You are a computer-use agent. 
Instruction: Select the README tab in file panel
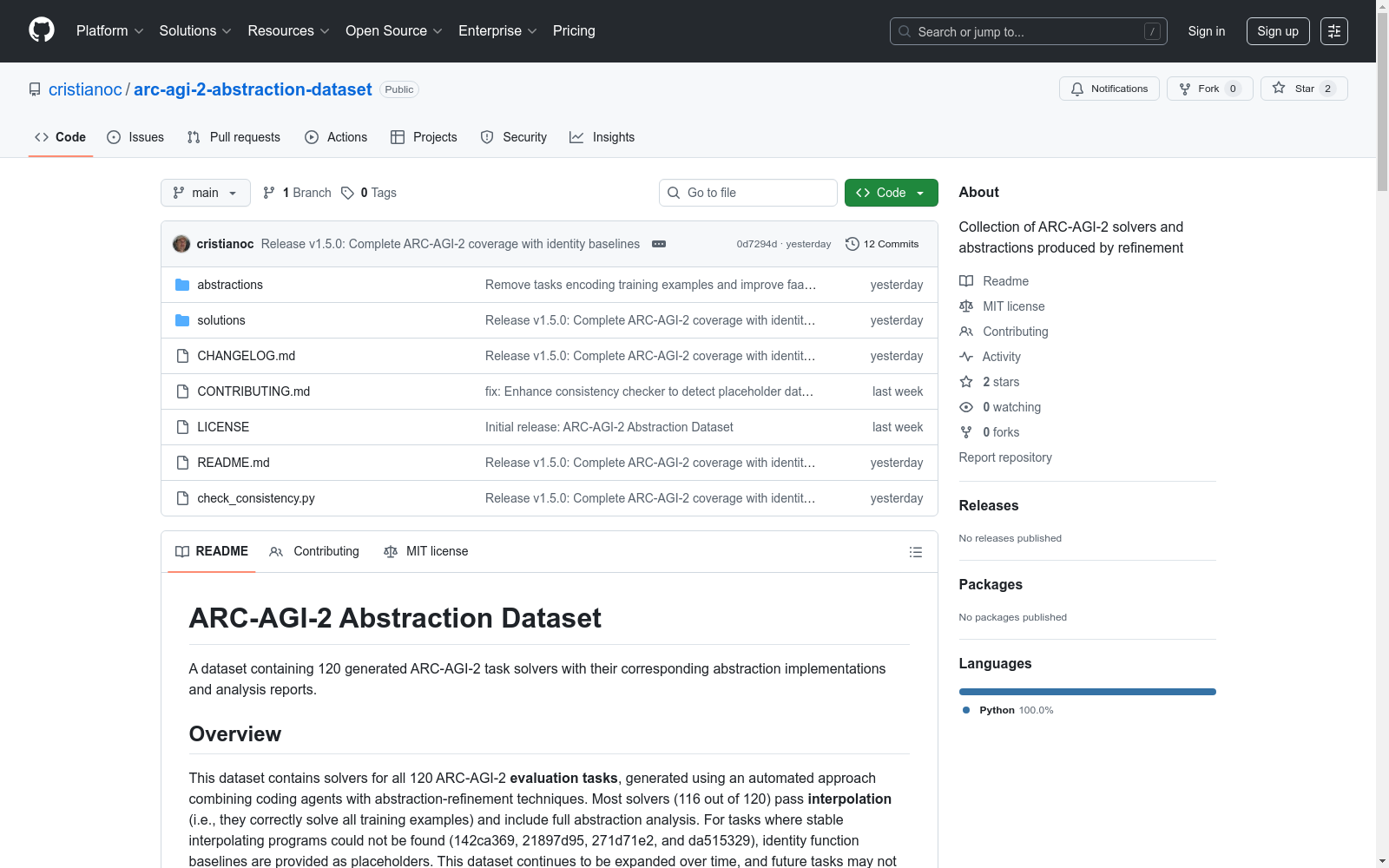(x=212, y=551)
